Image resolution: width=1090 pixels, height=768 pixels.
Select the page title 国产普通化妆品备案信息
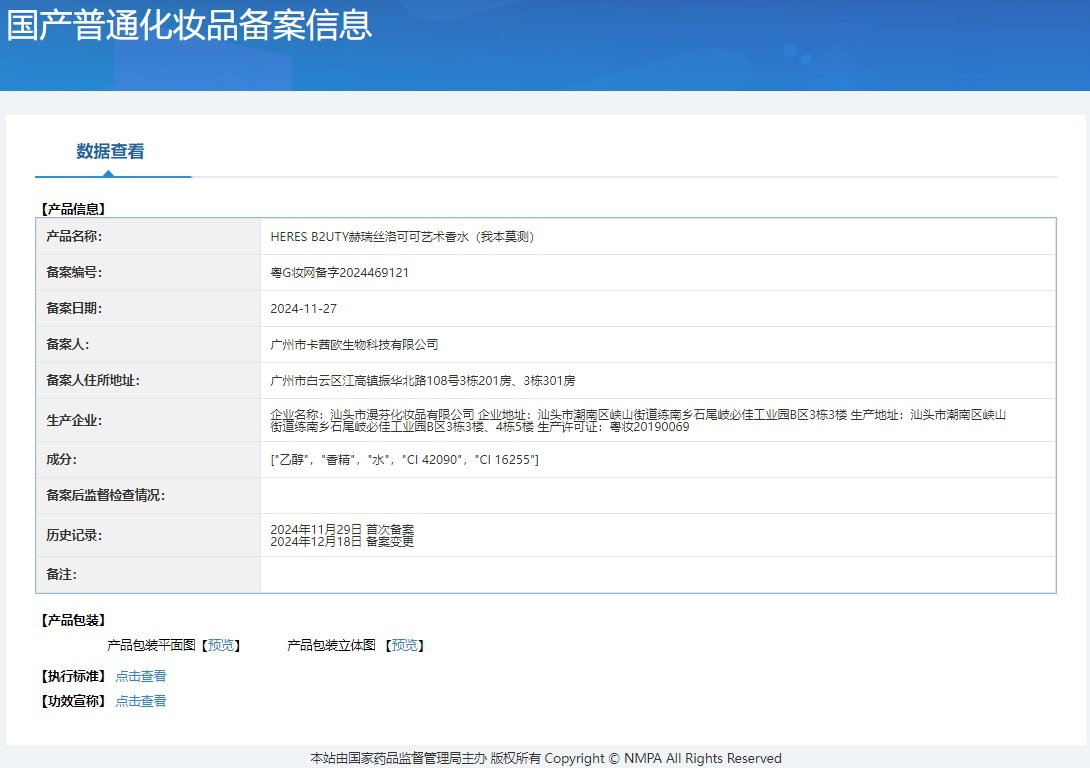click(189, 25)
